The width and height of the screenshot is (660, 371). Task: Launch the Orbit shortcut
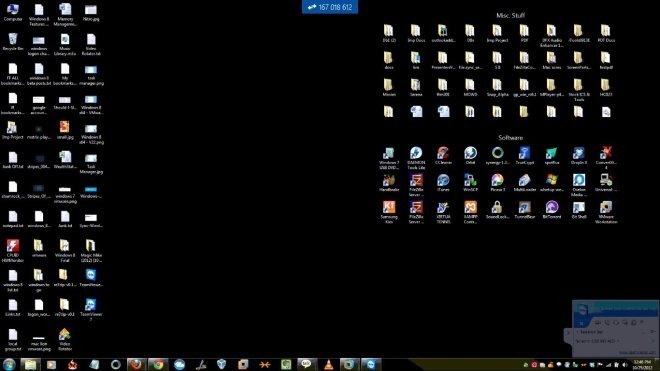[x=470, y=155]
